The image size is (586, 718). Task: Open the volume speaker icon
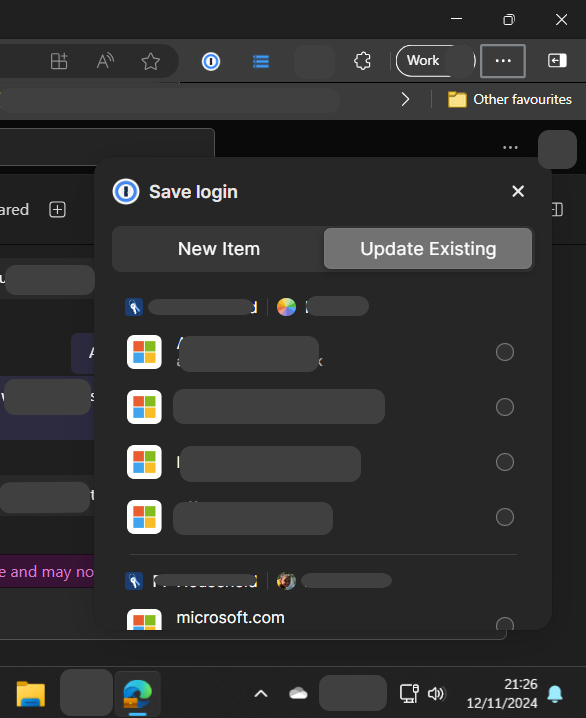[436, 693]
